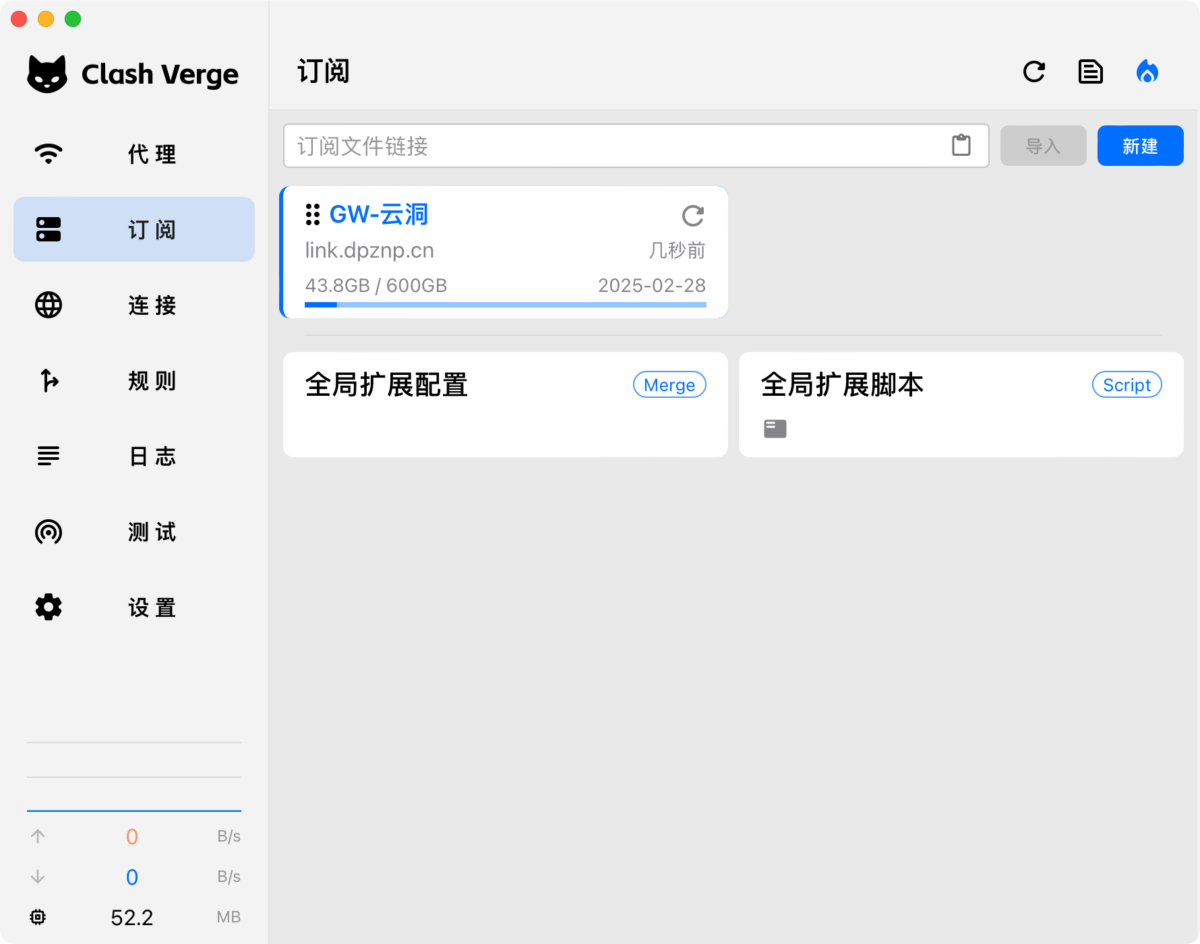1200x944 pixels.
Task: Open the 规则 rules page
Action: (x=134, y=381)
